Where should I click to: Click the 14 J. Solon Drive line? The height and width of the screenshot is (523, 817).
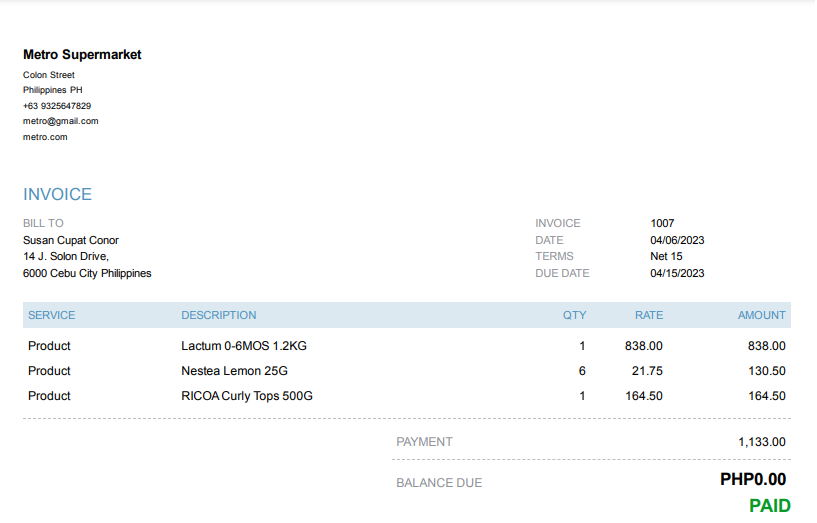pyautogui.click(x=66, y=256)
